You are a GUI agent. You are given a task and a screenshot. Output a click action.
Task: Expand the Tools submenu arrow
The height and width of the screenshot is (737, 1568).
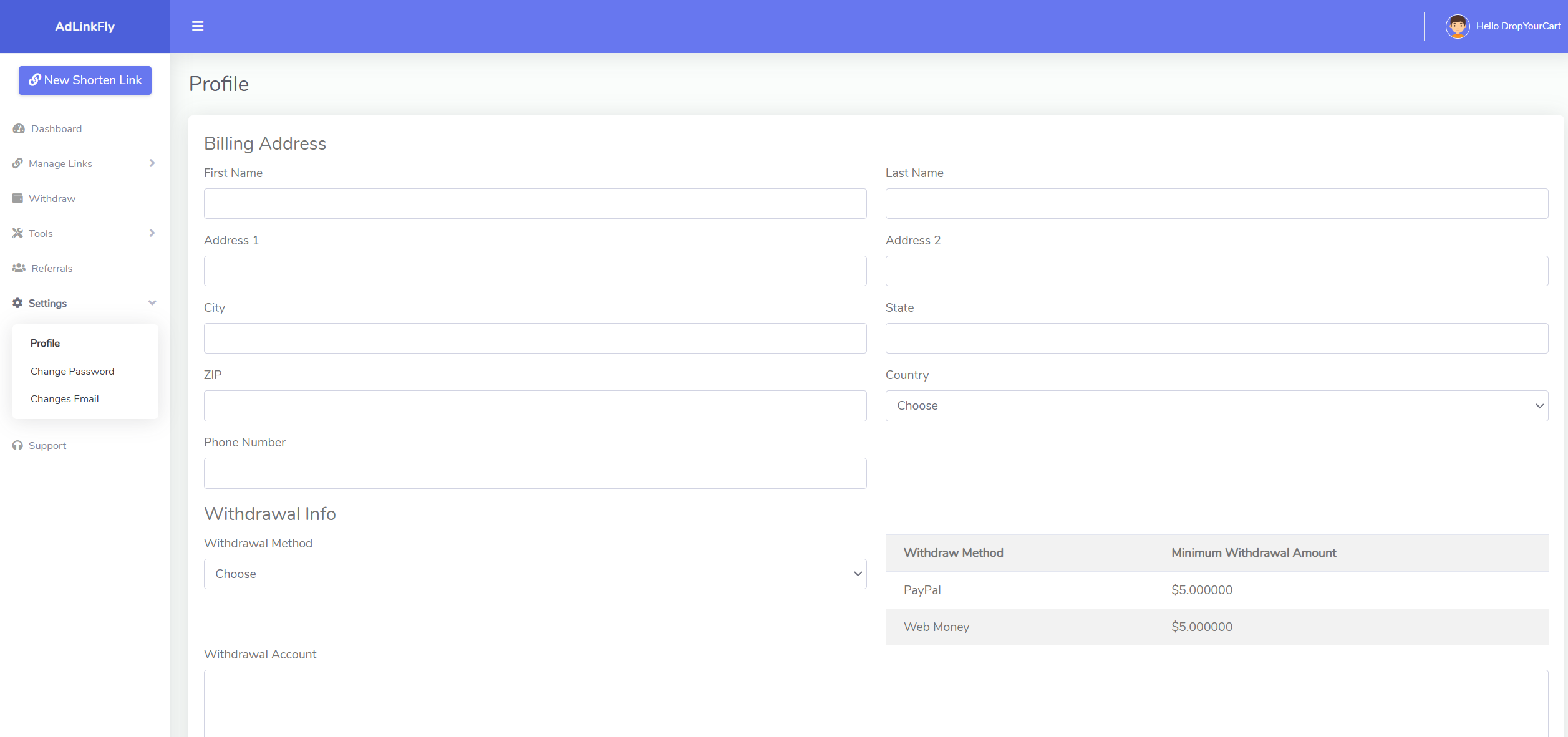tap(152, 233)
